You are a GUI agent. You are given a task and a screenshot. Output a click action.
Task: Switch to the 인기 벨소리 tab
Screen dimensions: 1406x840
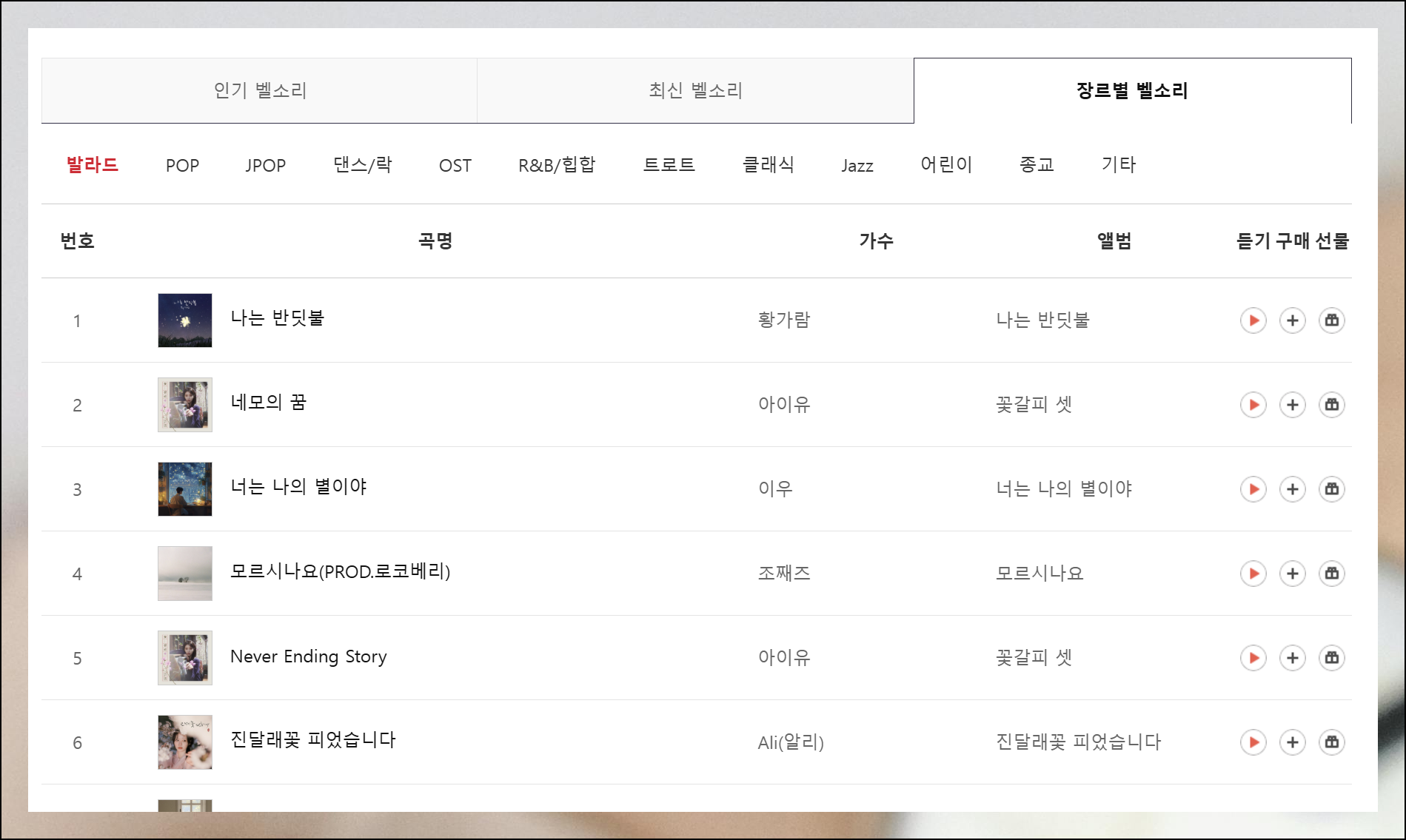pyautogui.click(x=260, y=90)
